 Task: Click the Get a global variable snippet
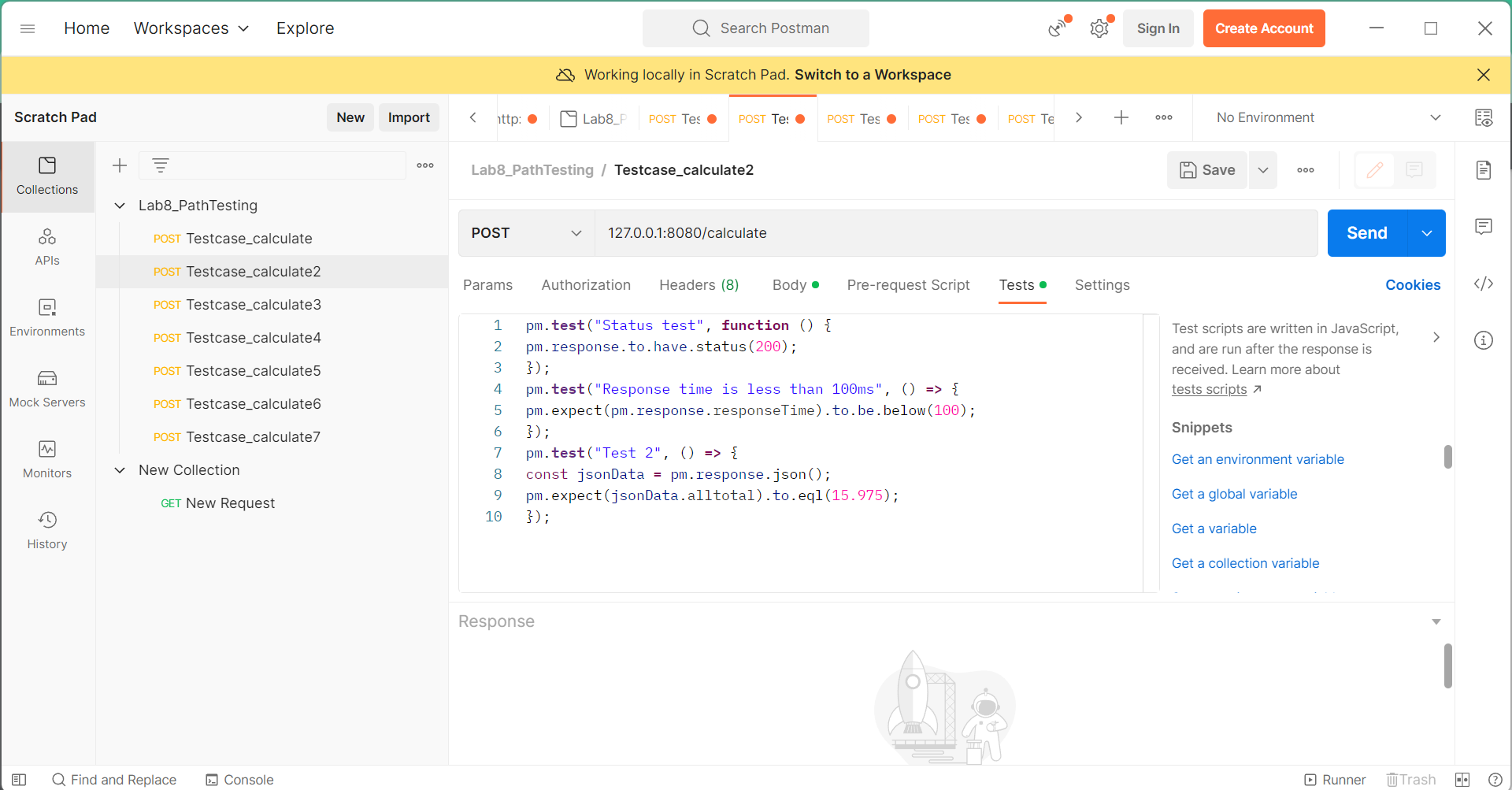click(1234, 494)
